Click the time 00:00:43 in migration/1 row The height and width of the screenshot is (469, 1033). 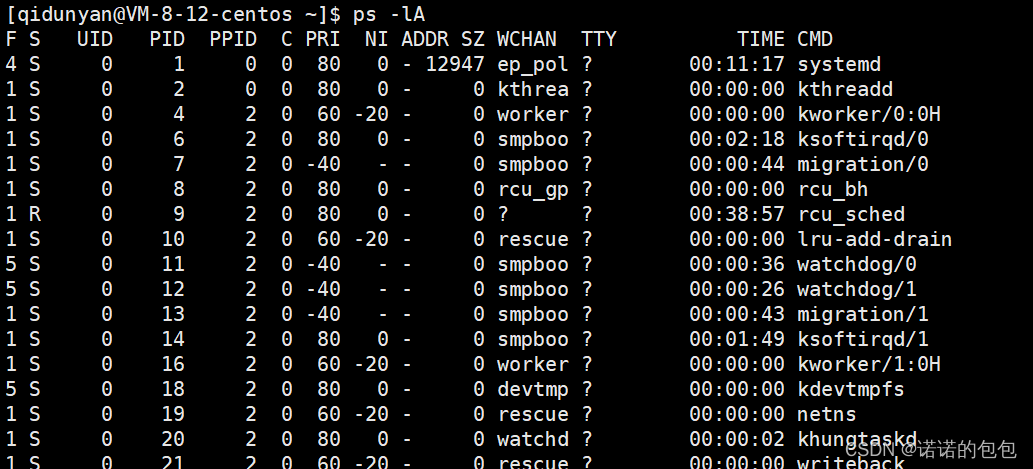coord(737,314)
